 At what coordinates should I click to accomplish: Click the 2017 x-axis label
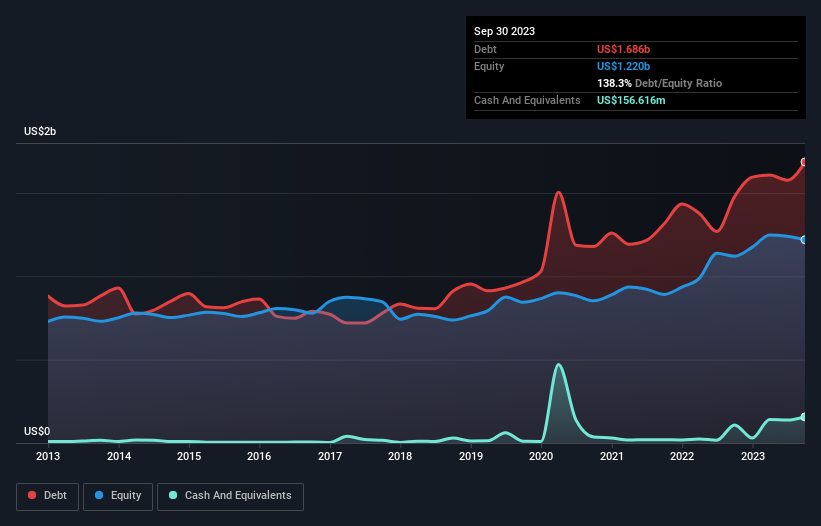(330, 456)
